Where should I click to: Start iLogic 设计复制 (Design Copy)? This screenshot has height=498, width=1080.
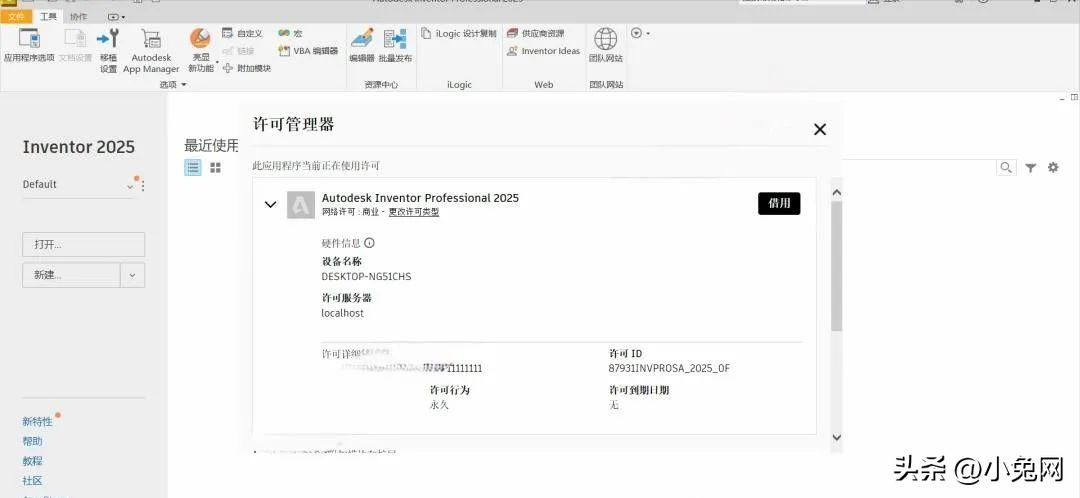point(459,33)
